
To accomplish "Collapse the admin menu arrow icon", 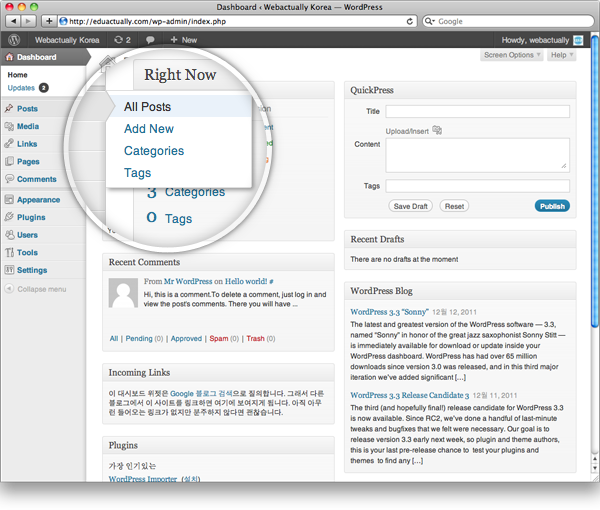I will coord(9,288).
